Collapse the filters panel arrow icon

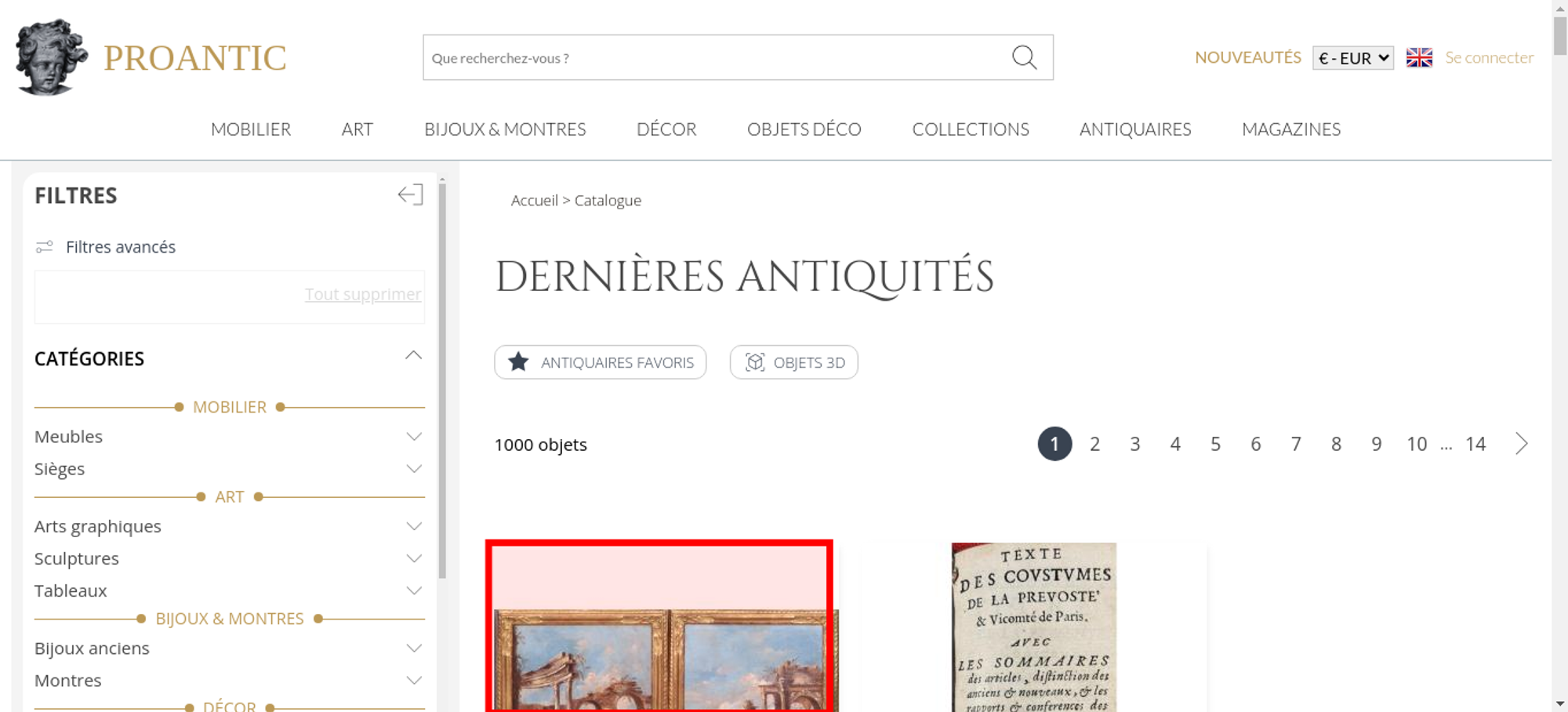410,194
